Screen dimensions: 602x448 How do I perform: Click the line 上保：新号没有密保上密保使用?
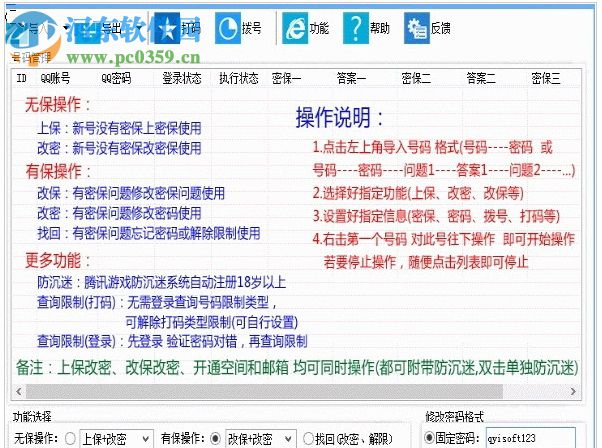[119, 128]
